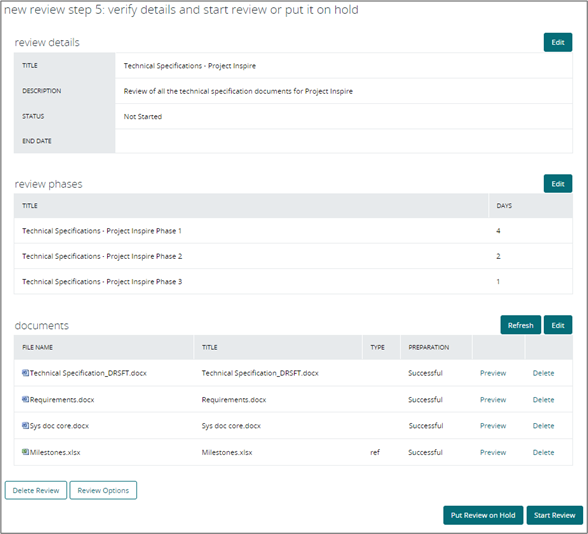Click the Delete Review button
This screenshot has height=534, width=588.
tap(36, 490)
